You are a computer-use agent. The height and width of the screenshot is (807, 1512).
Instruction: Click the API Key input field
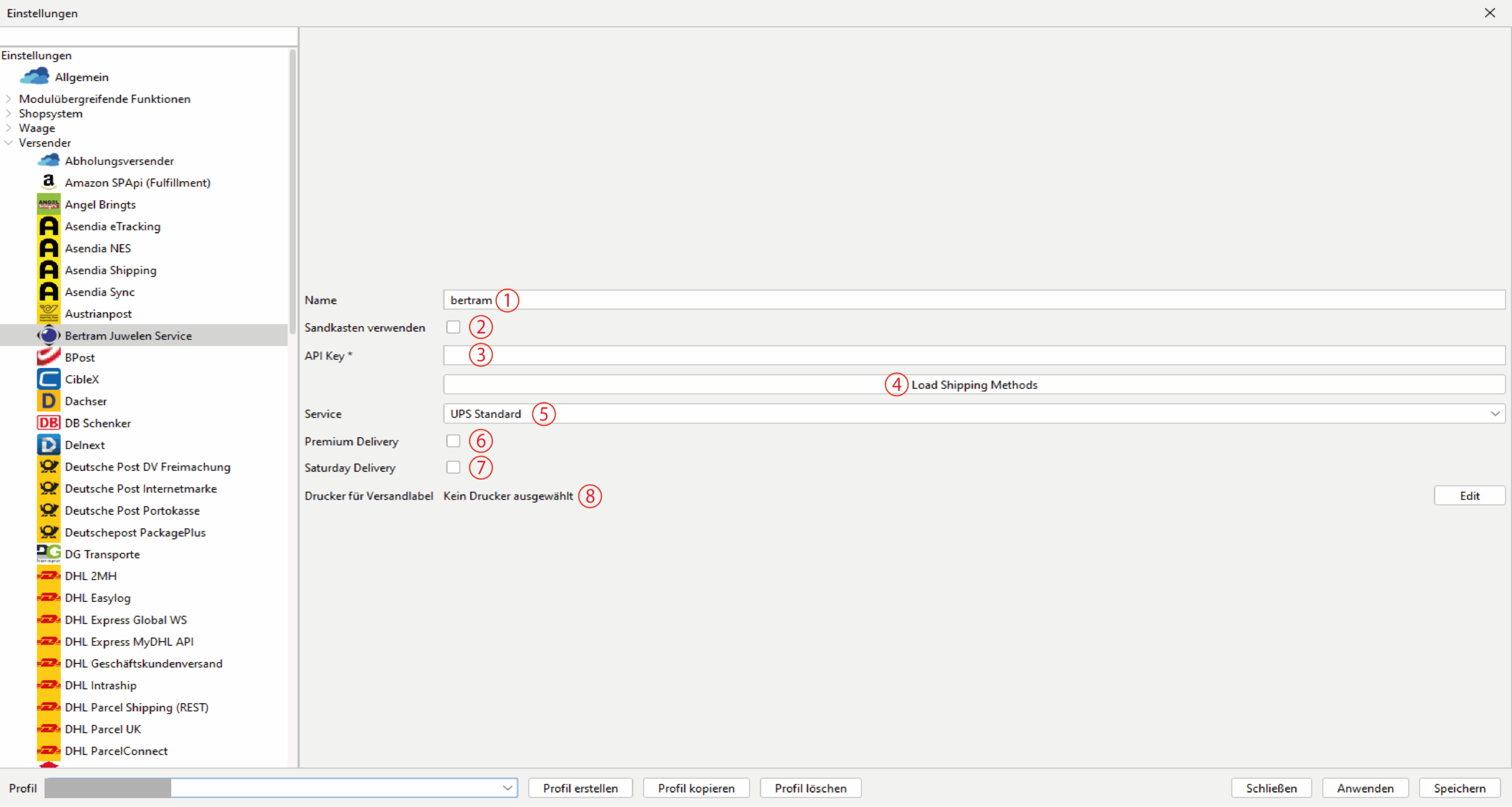[974, 355]
